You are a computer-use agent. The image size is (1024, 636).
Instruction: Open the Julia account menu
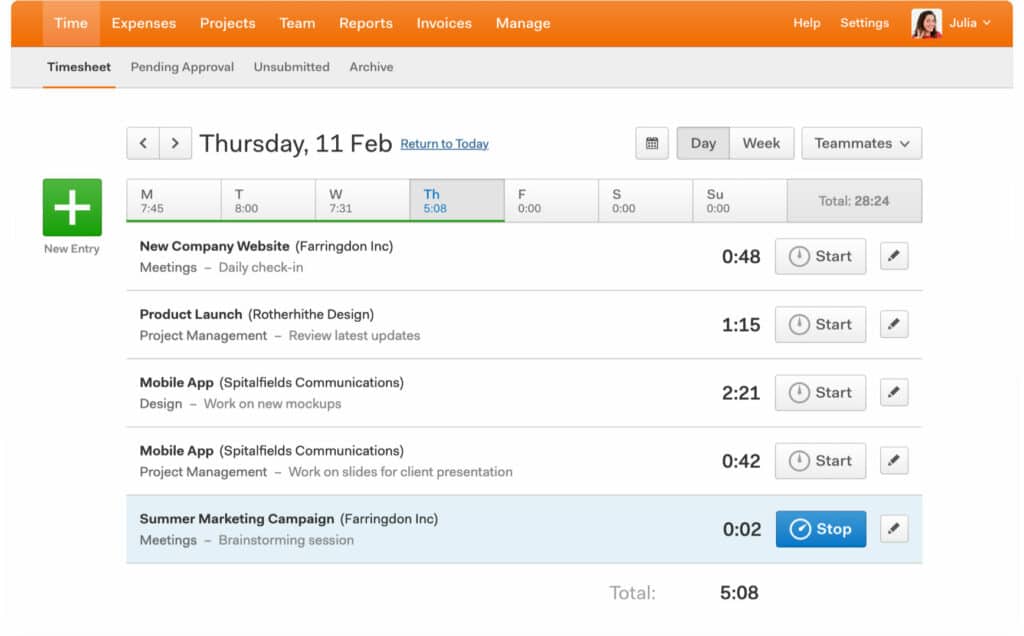pos(970,23)
